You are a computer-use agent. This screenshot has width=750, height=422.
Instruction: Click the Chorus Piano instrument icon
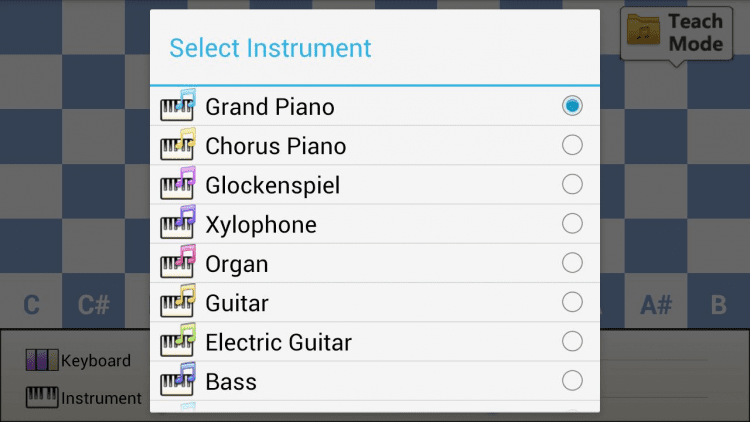point(178,145)
